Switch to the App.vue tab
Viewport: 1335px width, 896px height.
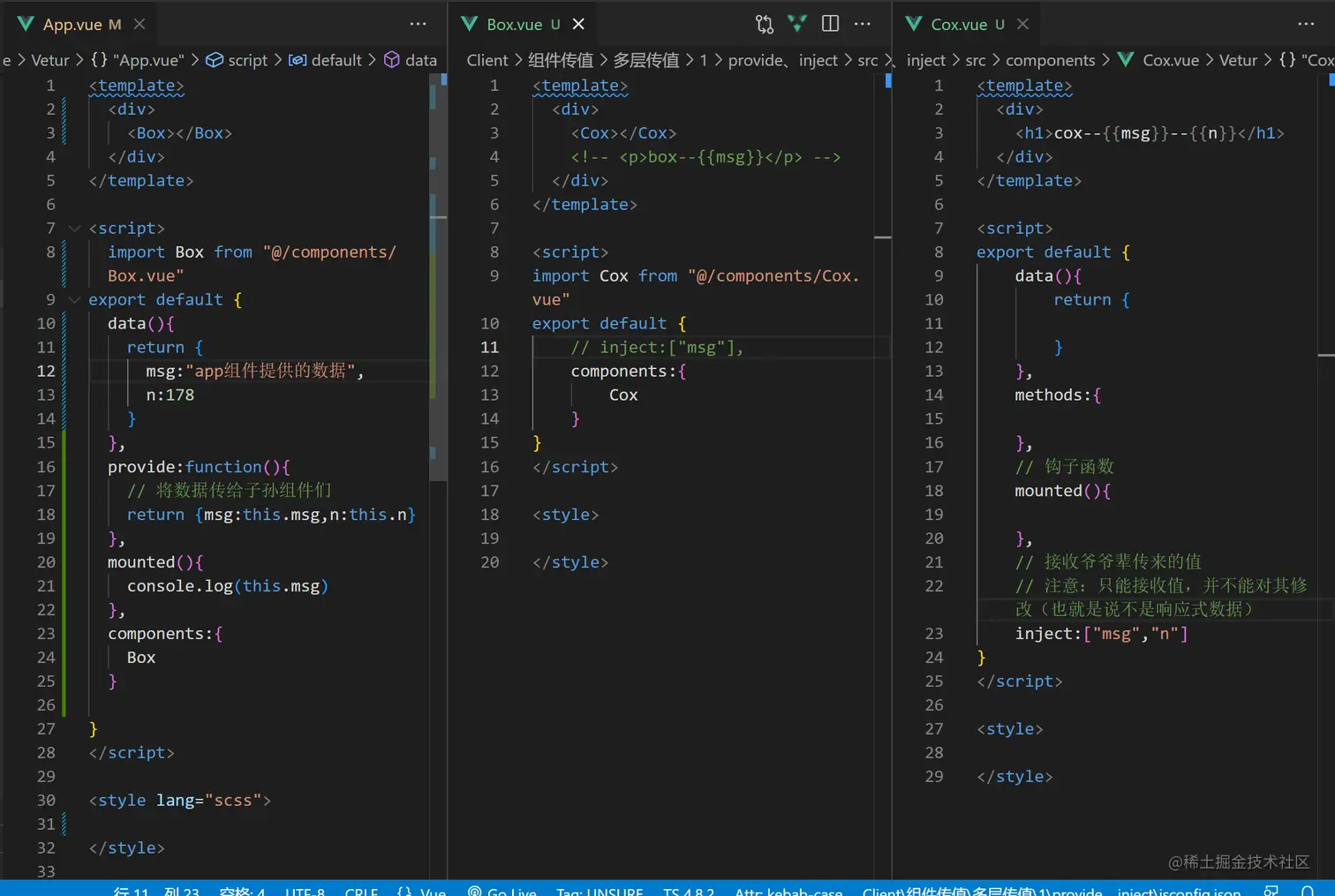pyautogui.click(x=72, y=25)
